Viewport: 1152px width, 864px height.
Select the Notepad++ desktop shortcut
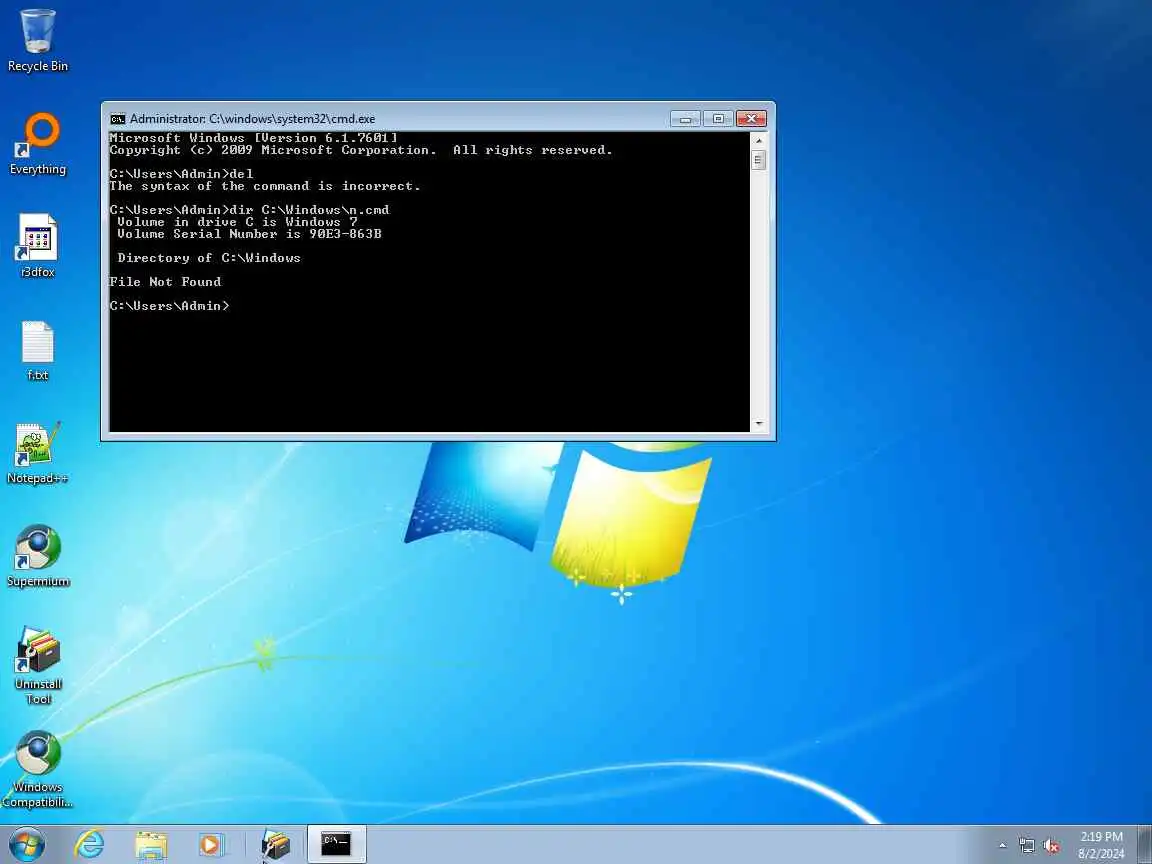click(x=37, y=453)
